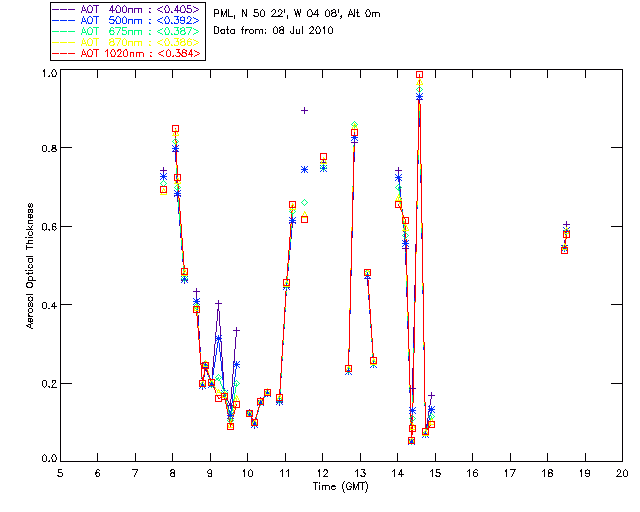Click the x-axis tick label 20
This screenshot has width=640, height=512.
tap(622, 472)
